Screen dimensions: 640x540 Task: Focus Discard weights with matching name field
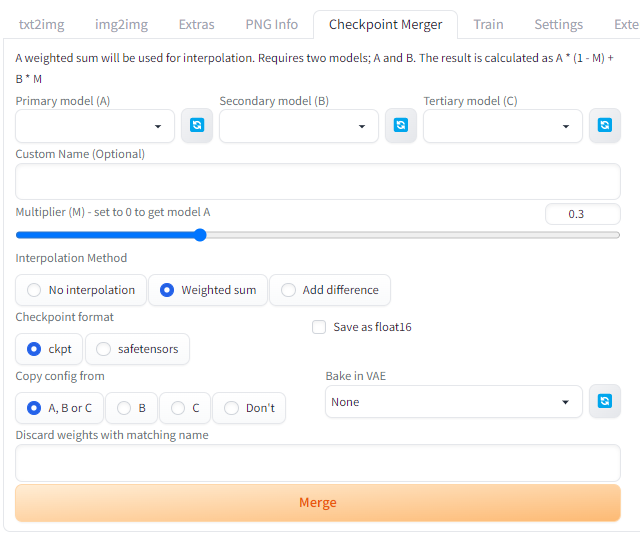coord(318,463)
